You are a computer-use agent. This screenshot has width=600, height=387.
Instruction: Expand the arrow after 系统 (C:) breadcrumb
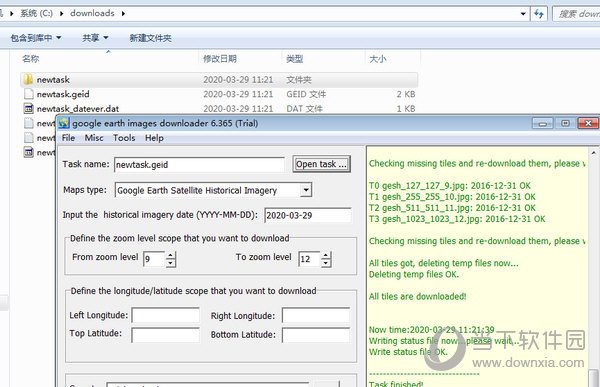pyautogui.click(x=61, y=14)
